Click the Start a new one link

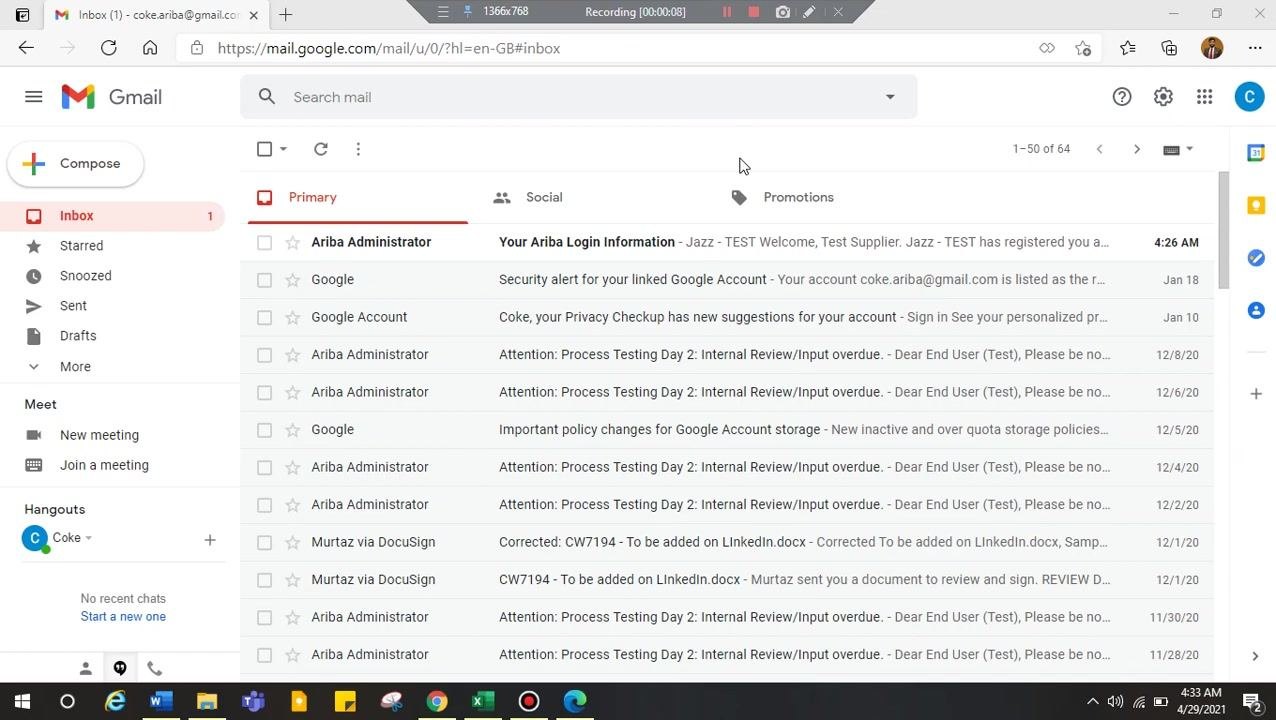click(x=123, y=617)
